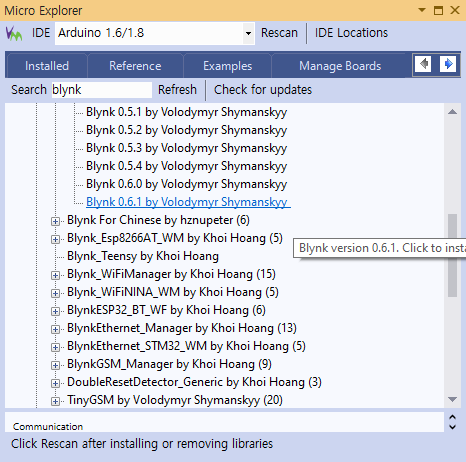Image resolution: width=466 pixels, height=462 pixels.
Task: Select Blynk_Teensy by Khoi Hoang
Action: [x=143, y=256]
